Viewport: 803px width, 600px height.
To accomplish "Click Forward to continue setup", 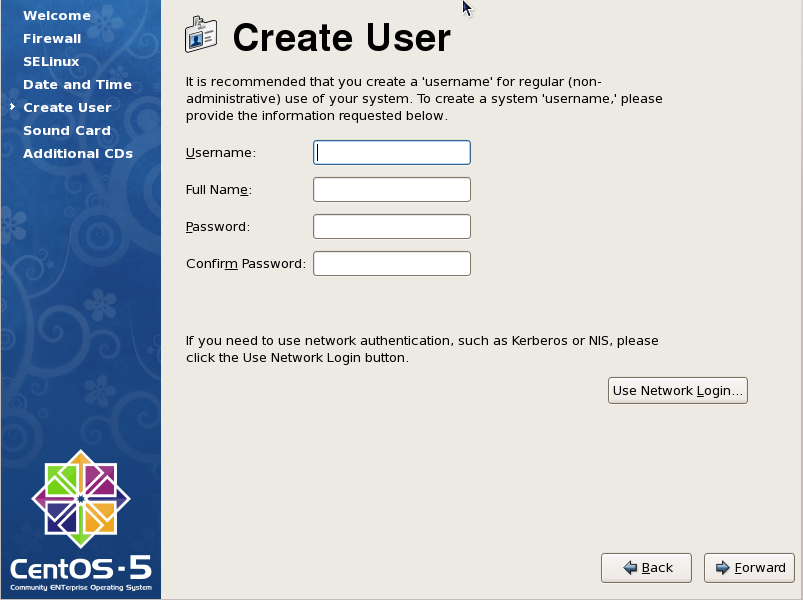I will (x=749, y=568).
